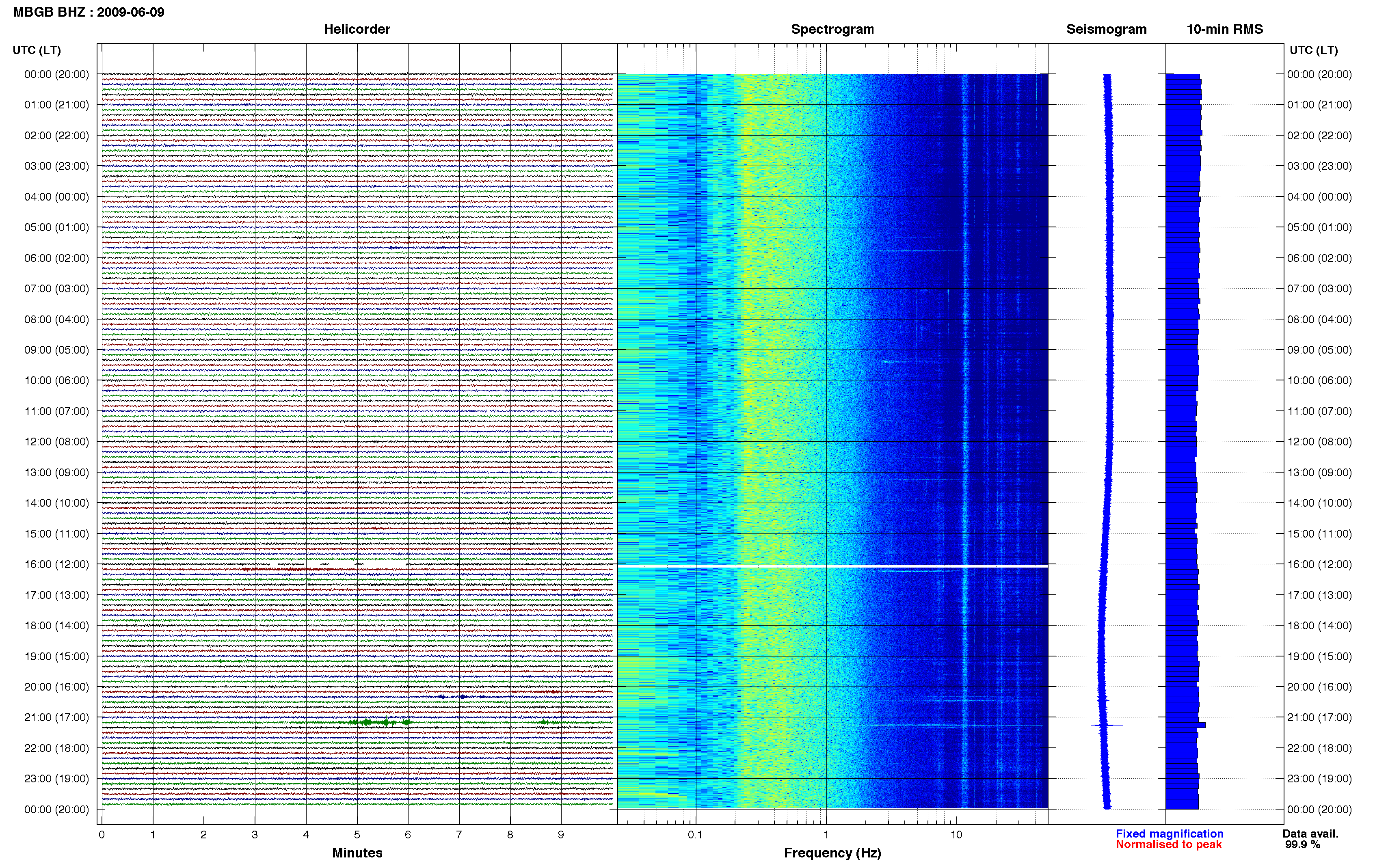Click the title 'MBGB BHZ : 2009-06-09'
Screen dimensions: 1388x868
(89, 12)
